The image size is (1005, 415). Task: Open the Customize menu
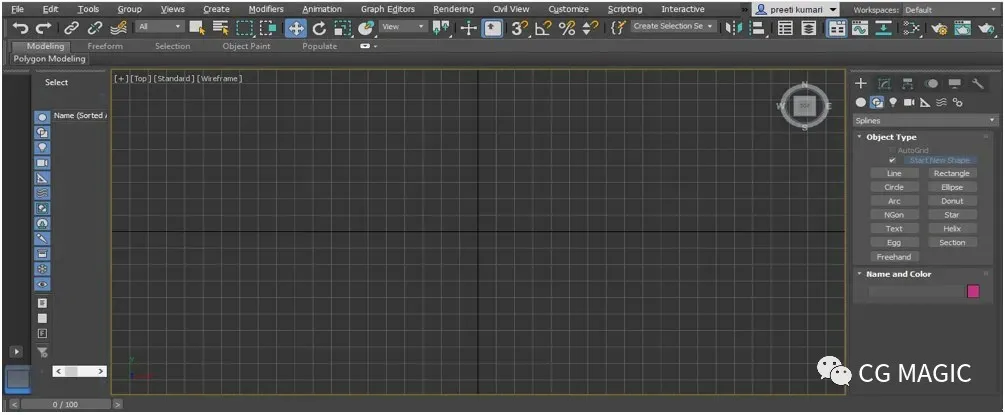[x=569, y=9]
